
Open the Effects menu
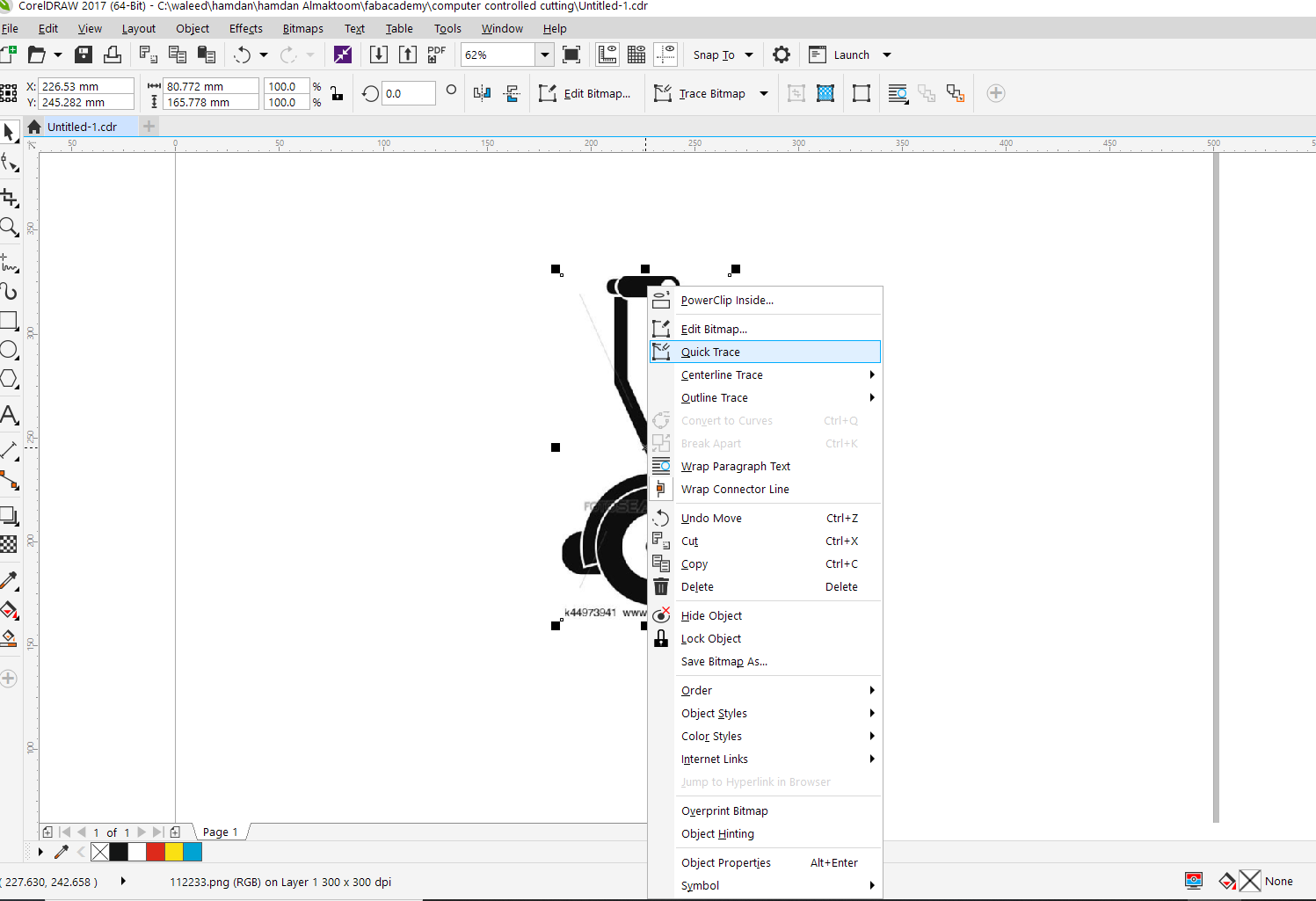[x=246, y=28]
